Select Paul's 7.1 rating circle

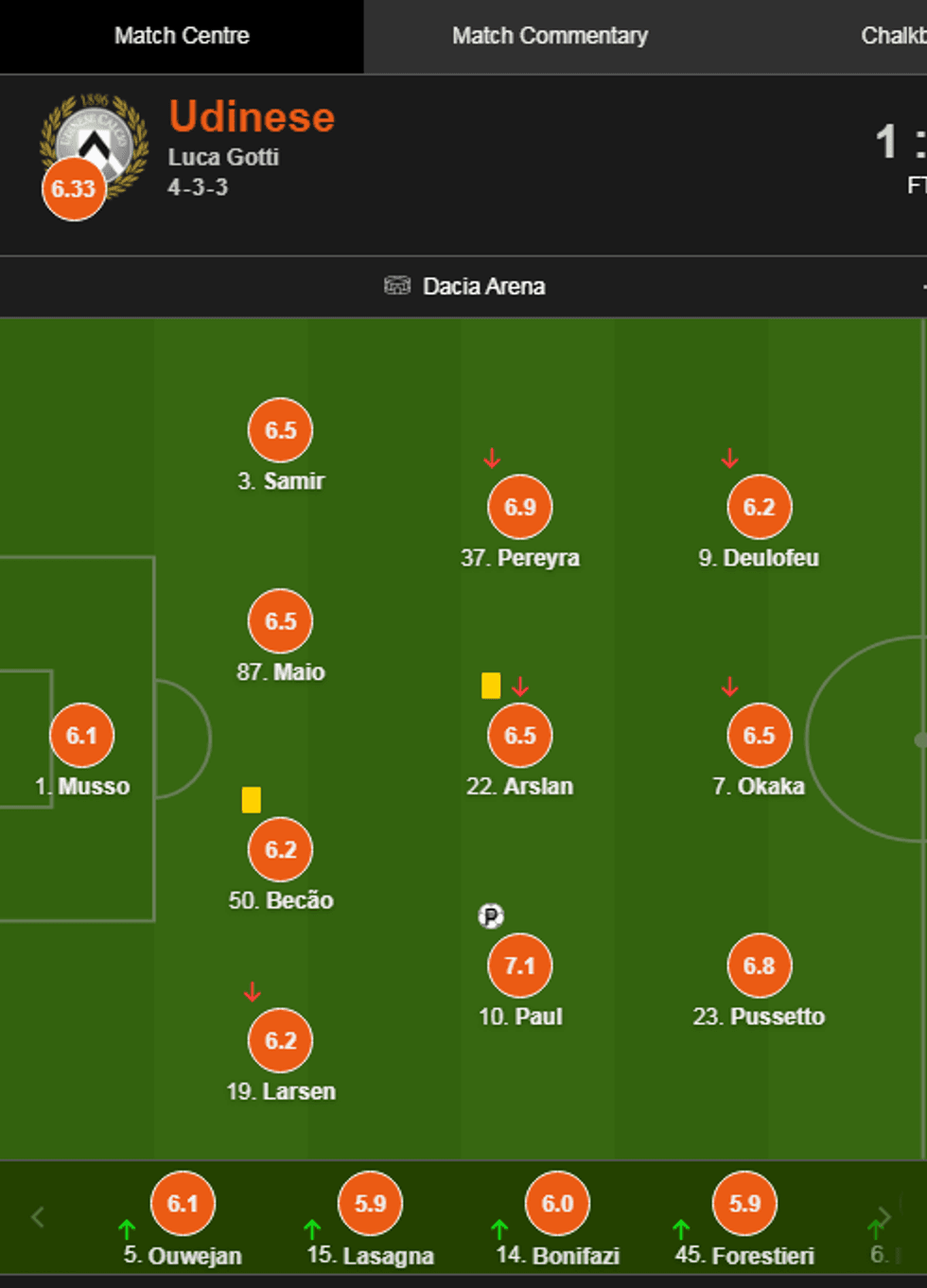[519, 966]
